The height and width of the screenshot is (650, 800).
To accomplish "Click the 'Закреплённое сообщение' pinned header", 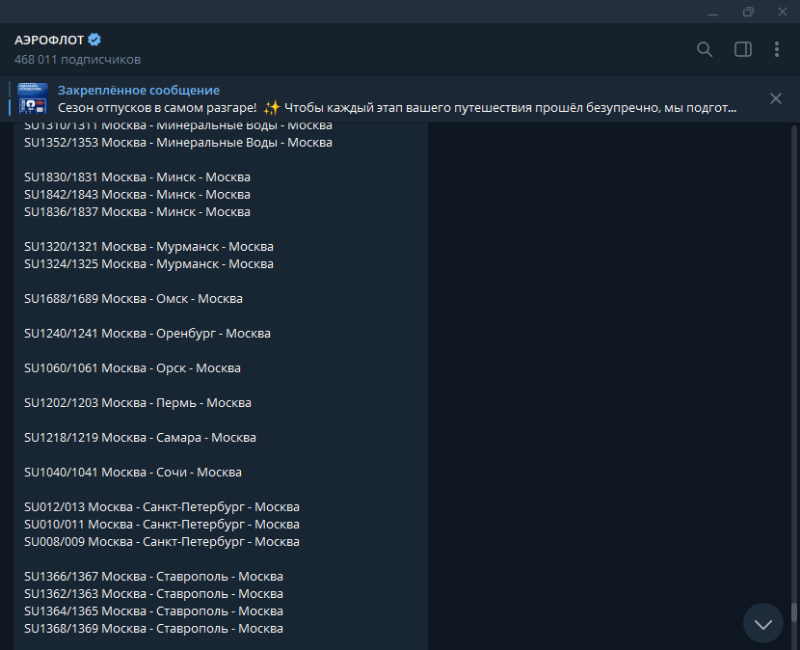I will 139,90.
